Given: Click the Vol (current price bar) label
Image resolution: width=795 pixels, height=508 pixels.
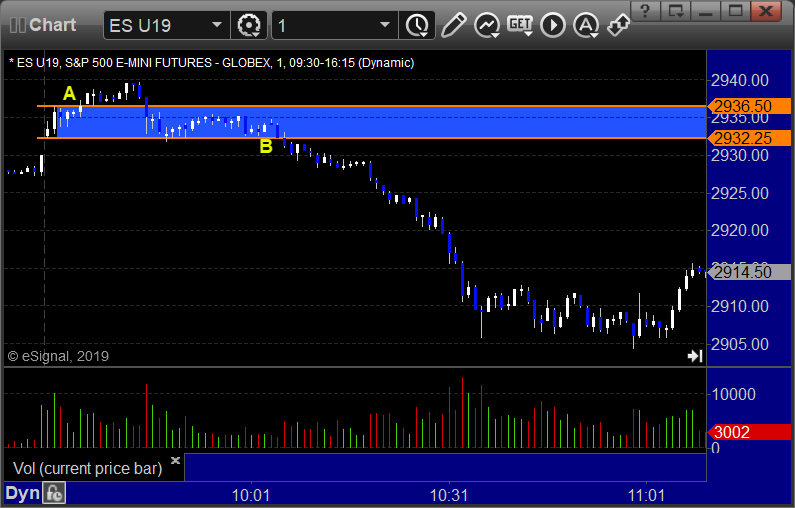Looking at the screenshot, I should click(87, 468).
